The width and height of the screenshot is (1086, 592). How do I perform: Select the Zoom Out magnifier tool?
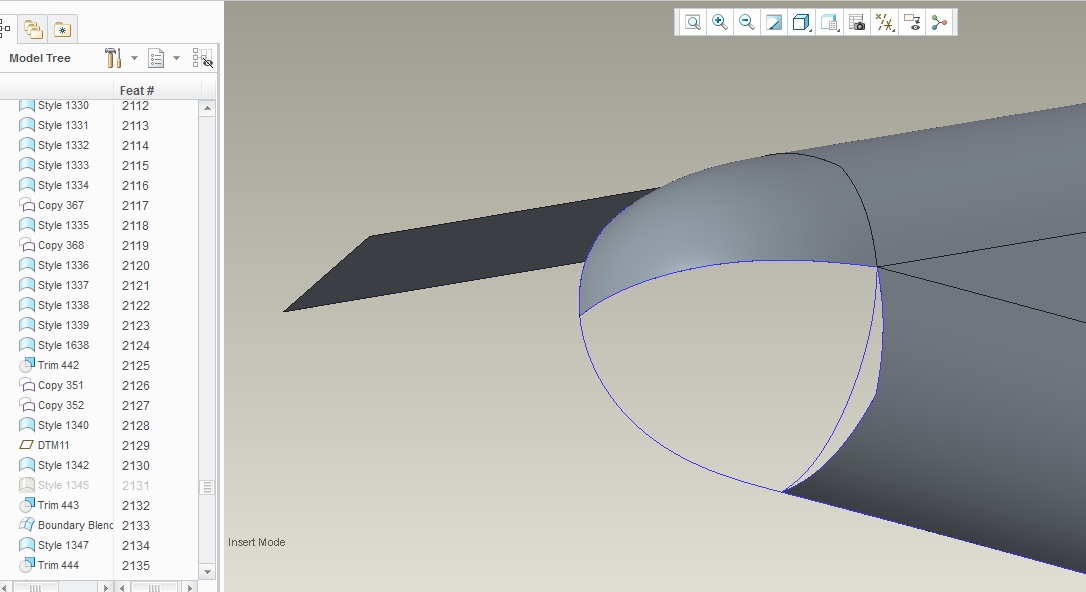click(747, 23)
